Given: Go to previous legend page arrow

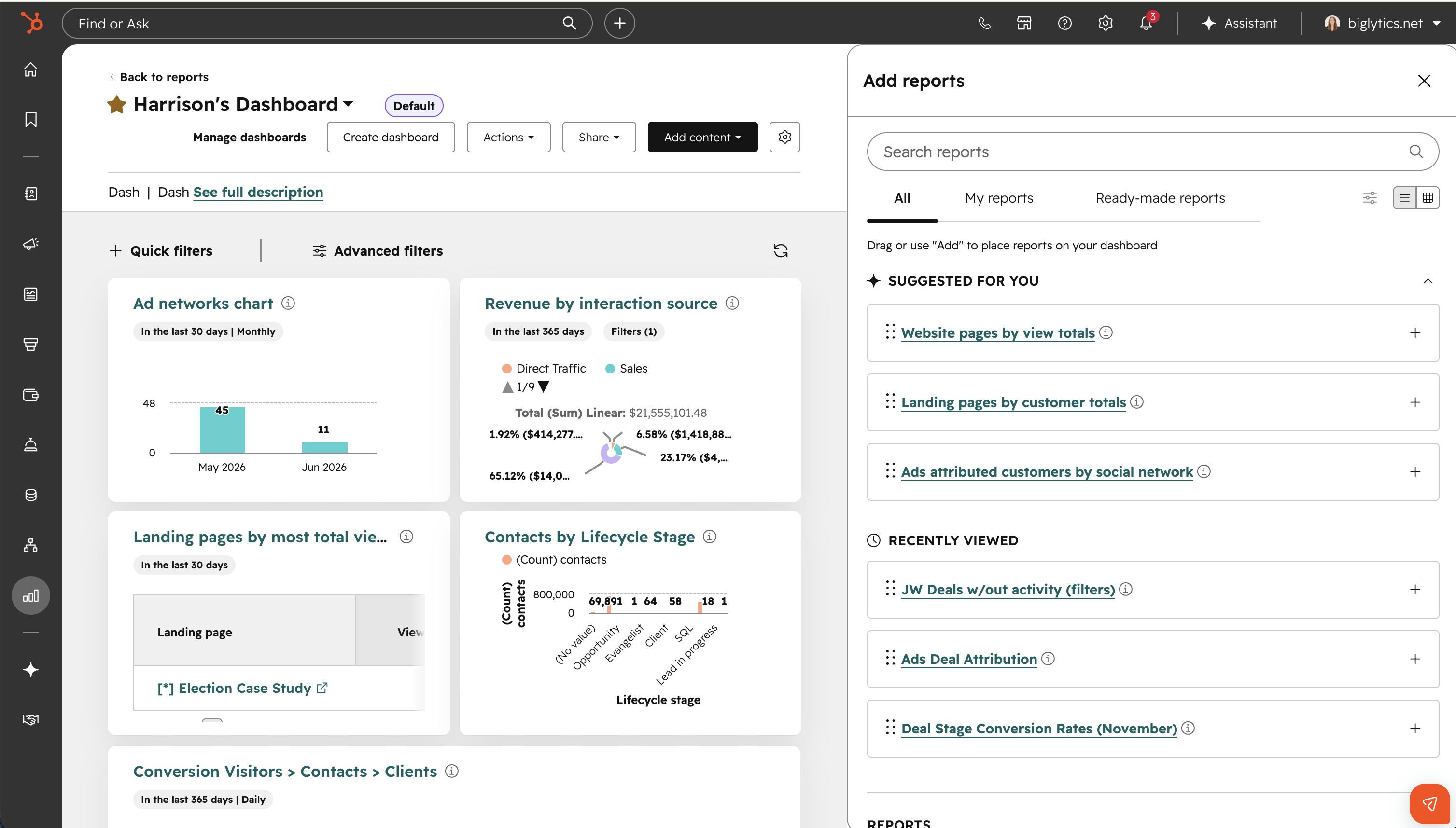Looking at the screenshot, I should (x=507, y=386).
